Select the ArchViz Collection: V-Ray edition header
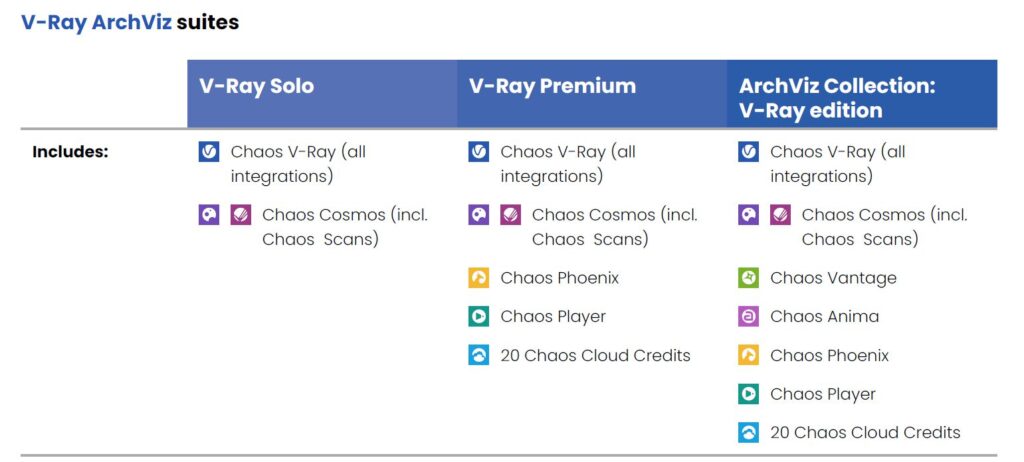Screen dimensions: 1024x462 (x=862, y=93)
